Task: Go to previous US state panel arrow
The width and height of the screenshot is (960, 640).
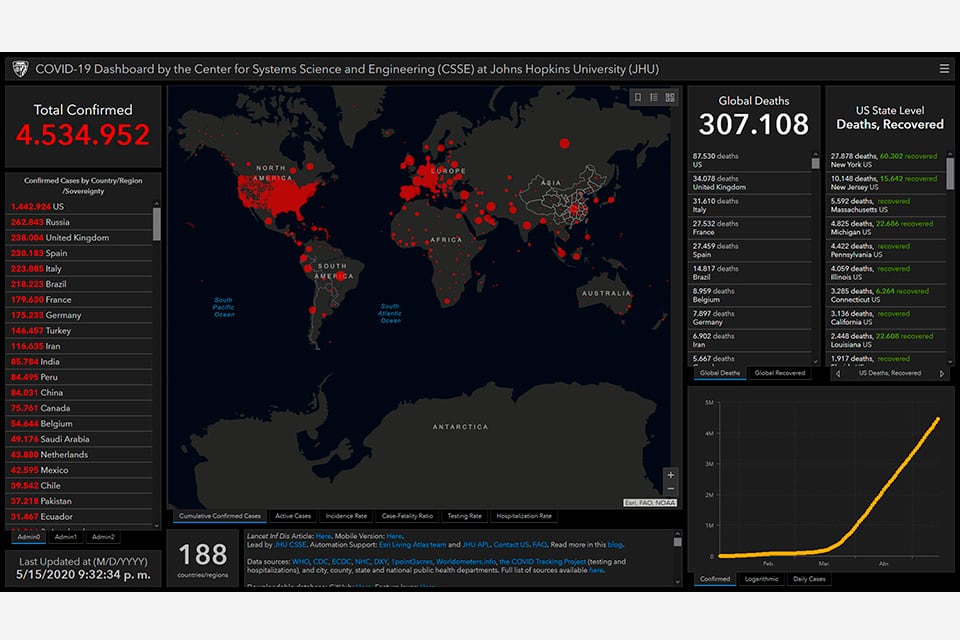Action: (836, 373)
